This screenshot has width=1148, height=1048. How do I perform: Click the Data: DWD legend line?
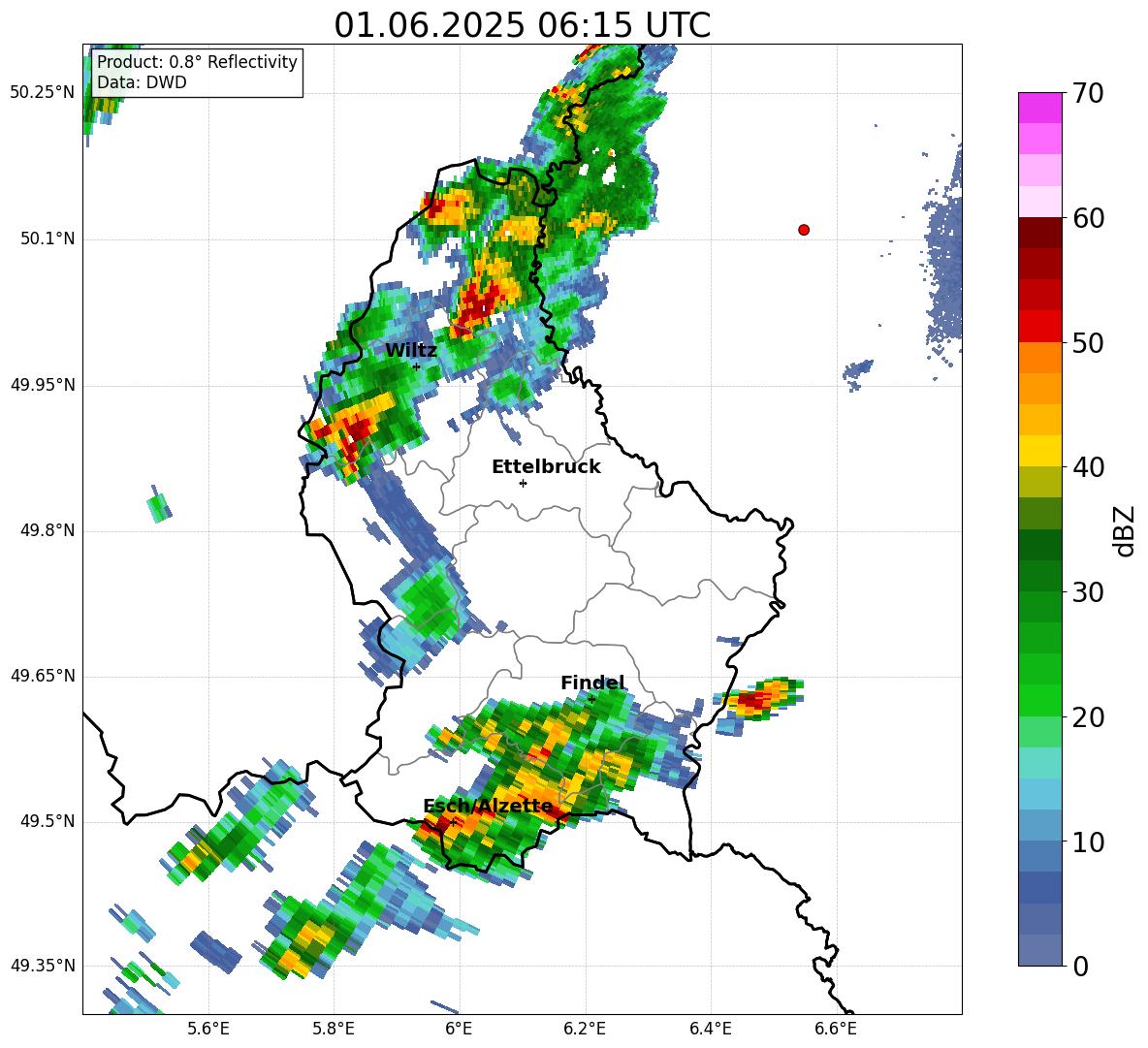[142, 82]
